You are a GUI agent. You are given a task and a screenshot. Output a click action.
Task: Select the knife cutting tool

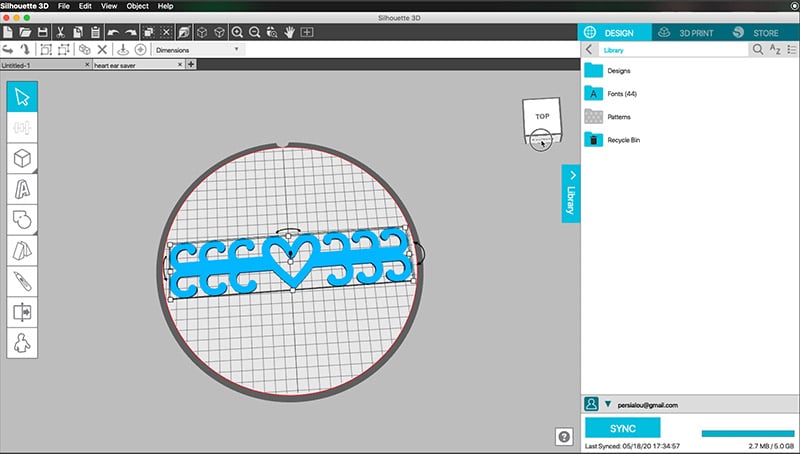(x=22, y=282)
